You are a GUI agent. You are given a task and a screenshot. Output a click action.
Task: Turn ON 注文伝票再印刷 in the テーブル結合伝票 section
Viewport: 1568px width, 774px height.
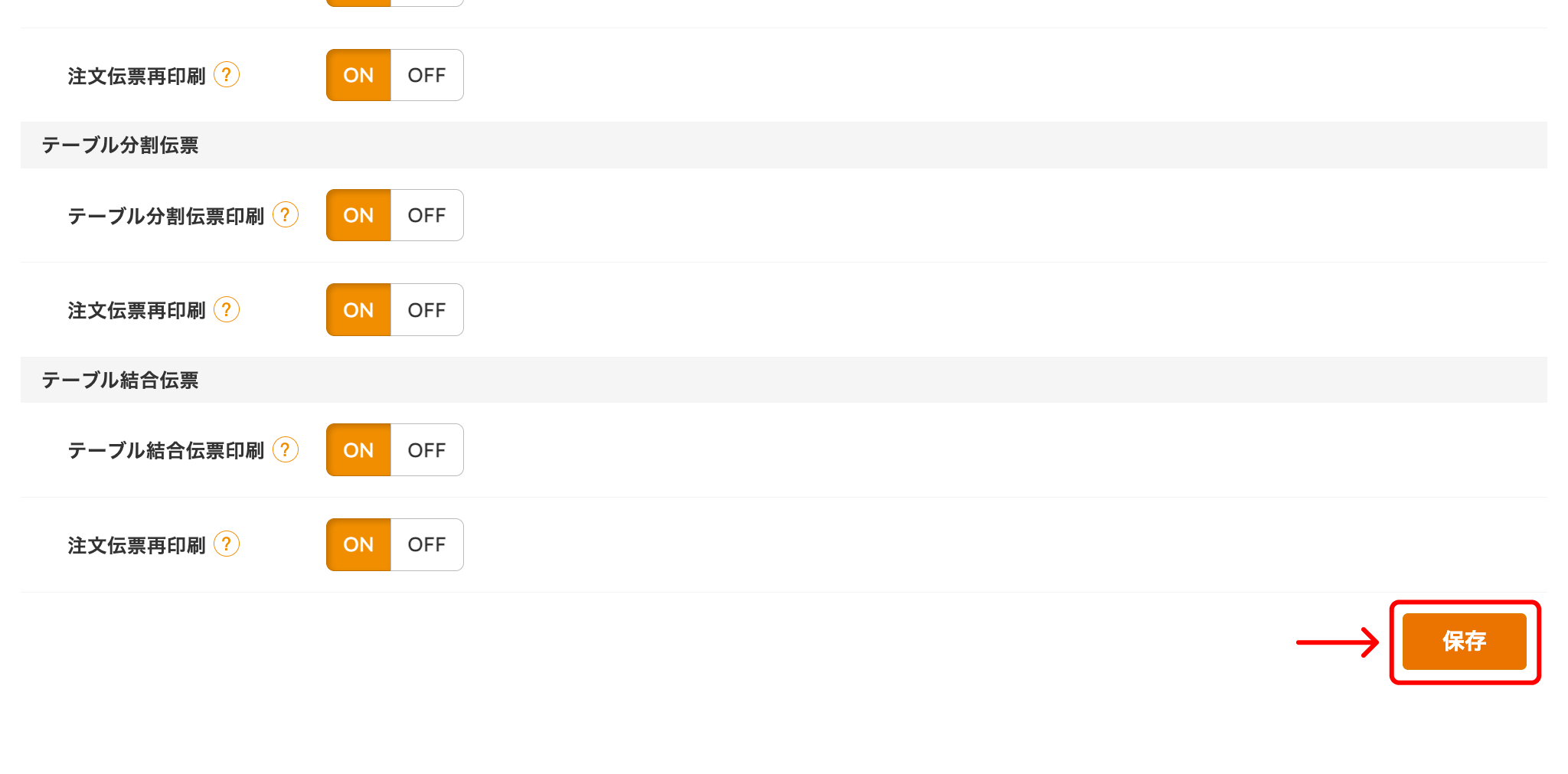(358, 544)
